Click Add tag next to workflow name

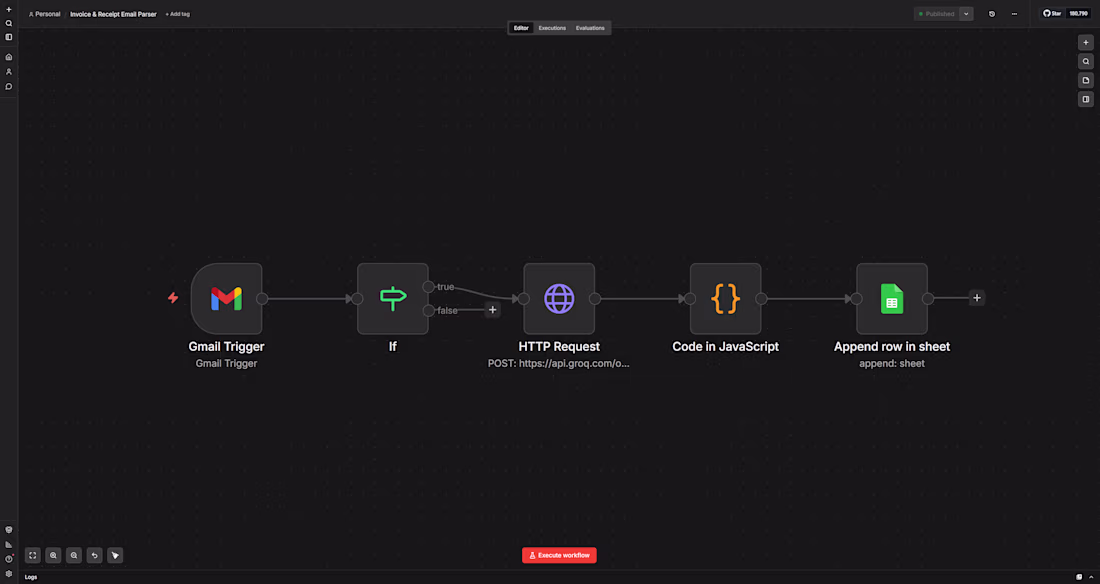coord(177,14)
